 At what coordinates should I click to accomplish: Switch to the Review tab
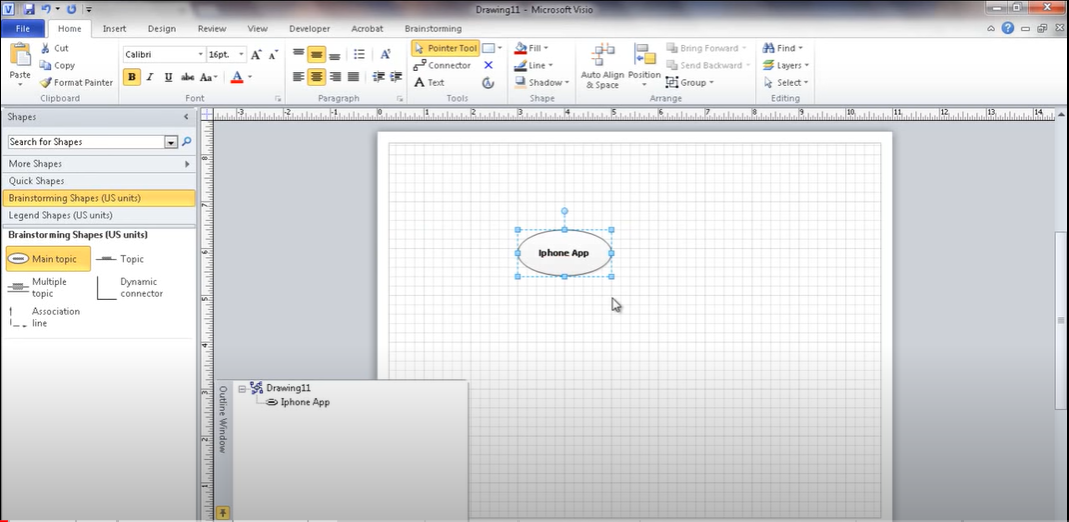tap(212, 29)
